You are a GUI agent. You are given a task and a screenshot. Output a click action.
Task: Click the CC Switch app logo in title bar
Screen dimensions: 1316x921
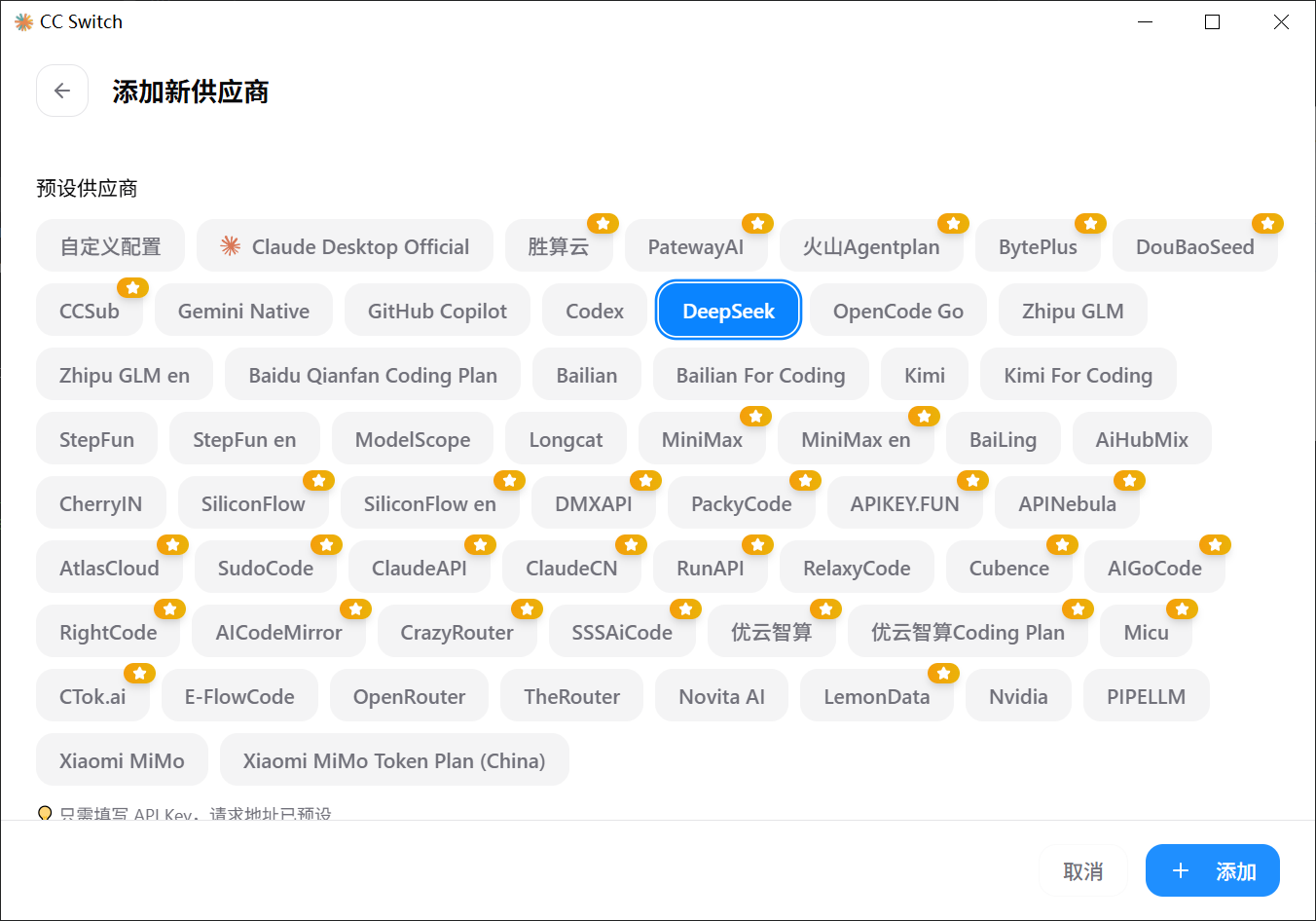(x=23, y=21)
